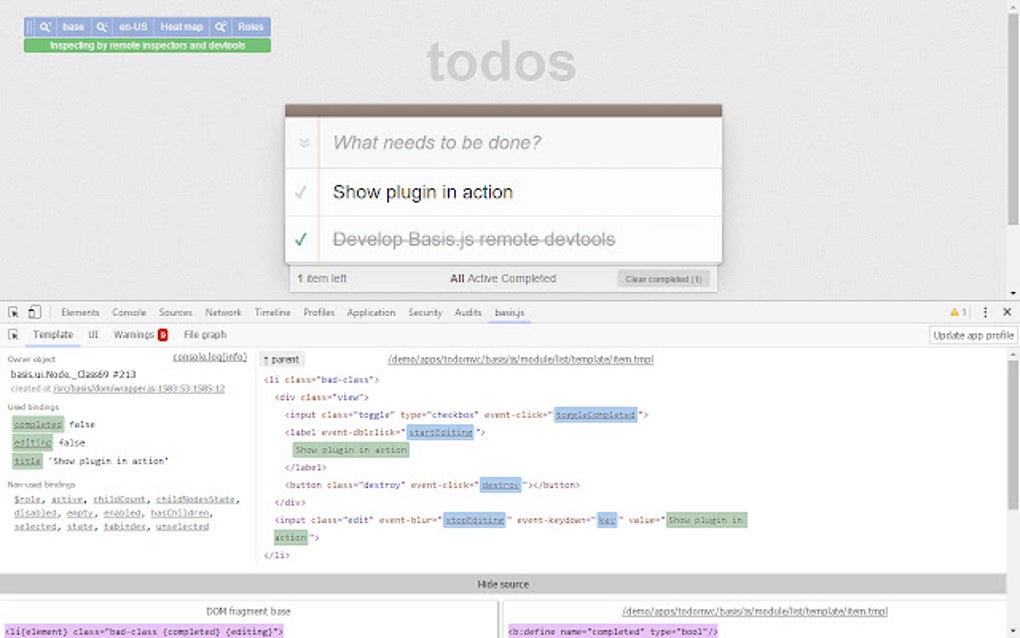Image resolution: width=1020 pixels, height=638 pixels.
Task: Switch to the Console tab
Action: (x=128, y=312)
